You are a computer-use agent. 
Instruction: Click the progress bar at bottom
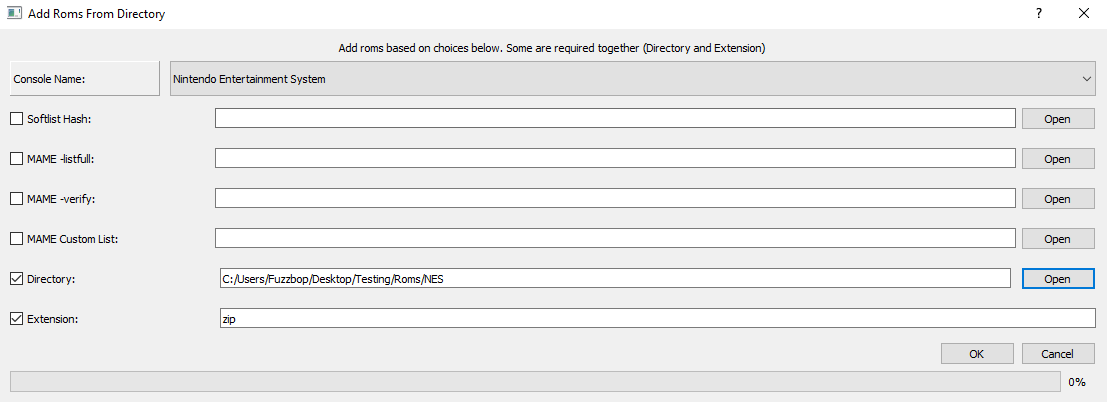coord(535,381)
